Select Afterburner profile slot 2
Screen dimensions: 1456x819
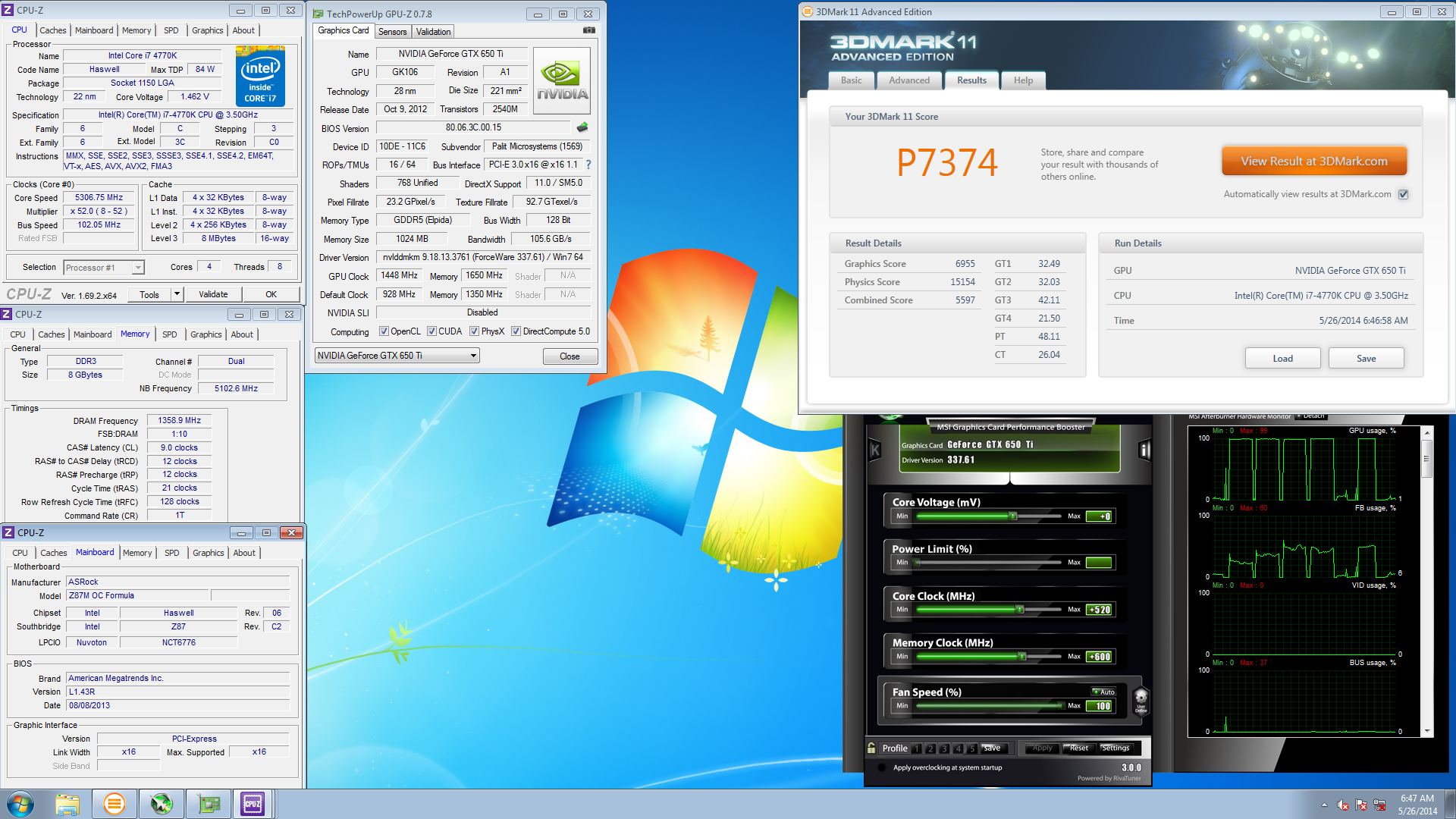click(x=930, y=748)
